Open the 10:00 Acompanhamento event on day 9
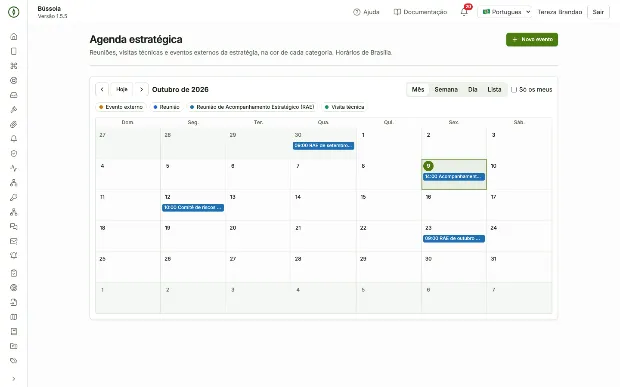 click(454, 177)
